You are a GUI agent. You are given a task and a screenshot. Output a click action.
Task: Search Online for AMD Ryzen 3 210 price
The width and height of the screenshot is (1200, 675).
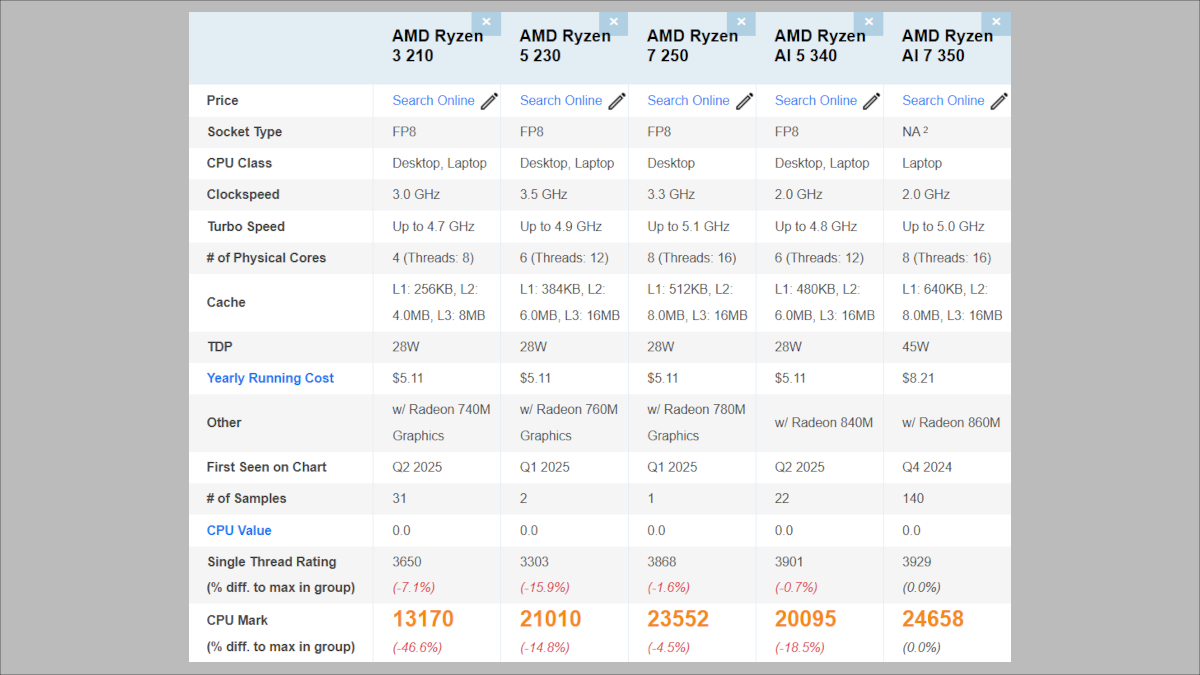pyautogui.click(x=433, y=100)
